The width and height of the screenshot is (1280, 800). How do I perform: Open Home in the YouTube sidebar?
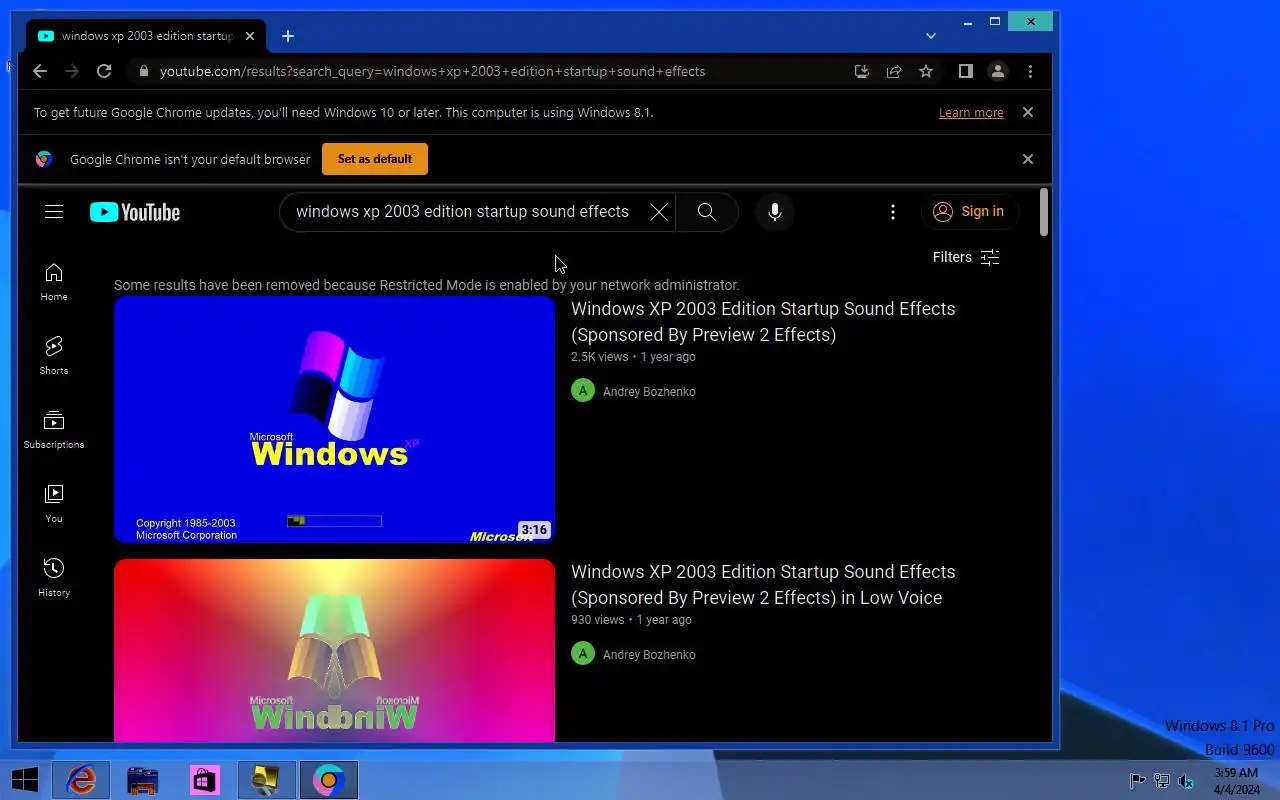tap(54, 282)
